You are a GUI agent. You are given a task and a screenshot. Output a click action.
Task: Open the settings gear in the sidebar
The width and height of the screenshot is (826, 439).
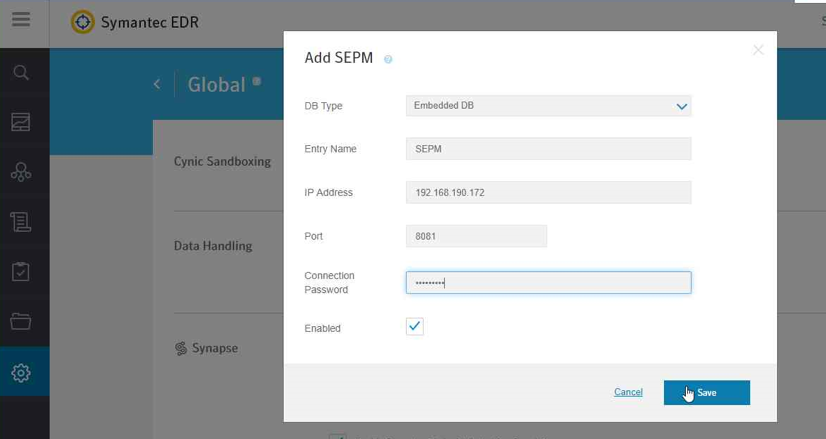point(21,373)
